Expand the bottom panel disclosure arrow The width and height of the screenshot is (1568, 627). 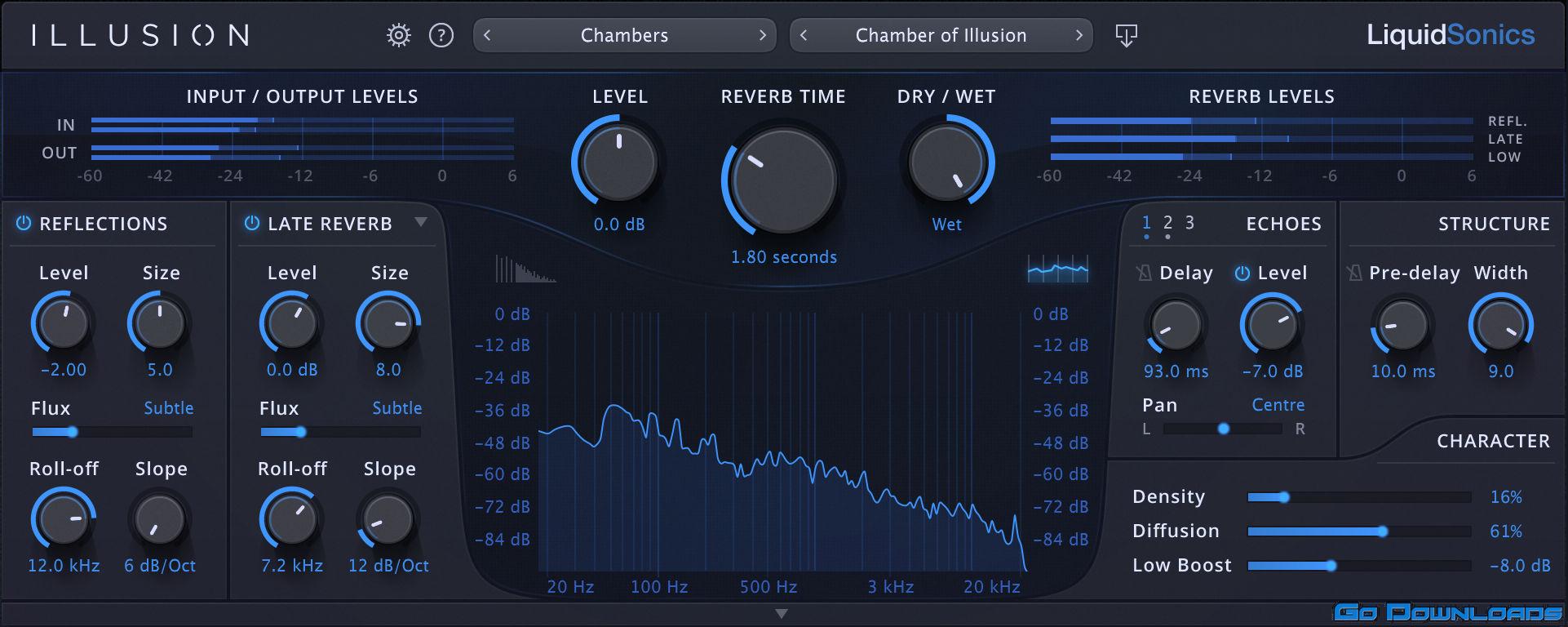[782, 614]
